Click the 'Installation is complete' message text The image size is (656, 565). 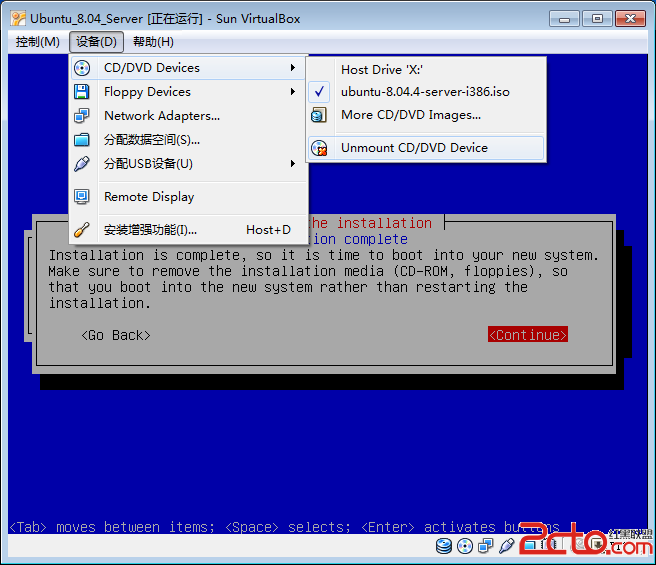(x=323, y=279)
